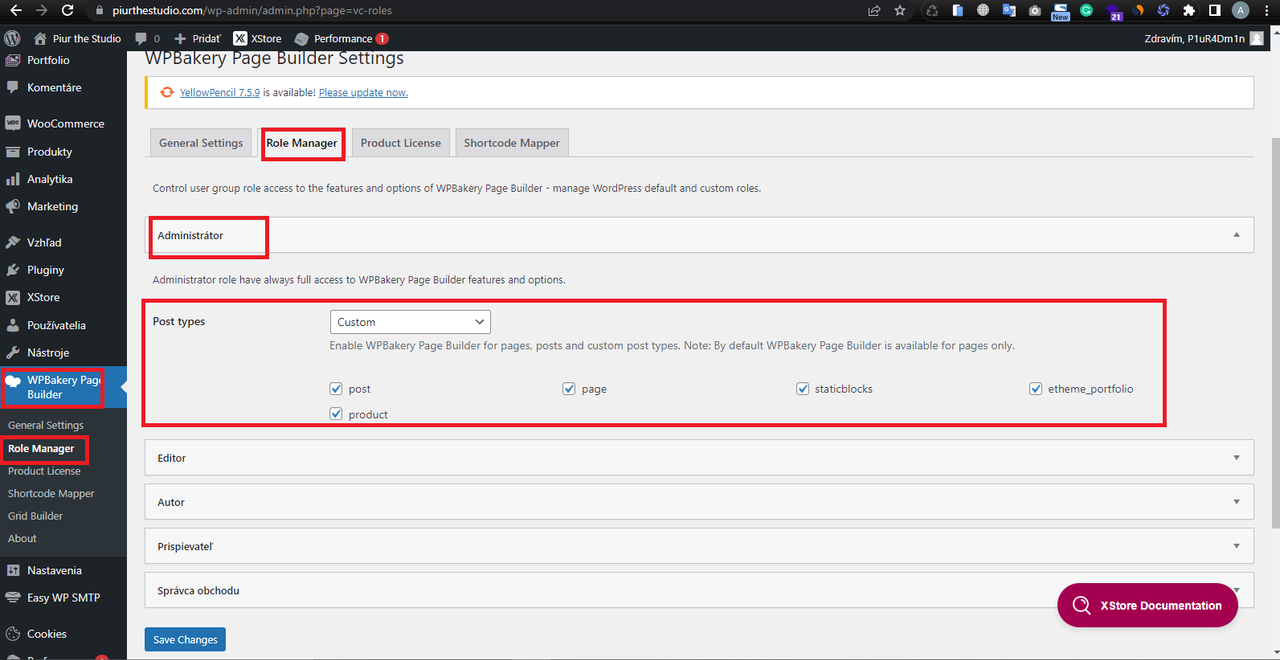
Task: Open the globe extension icon
Action: click(x=983, y=10)
